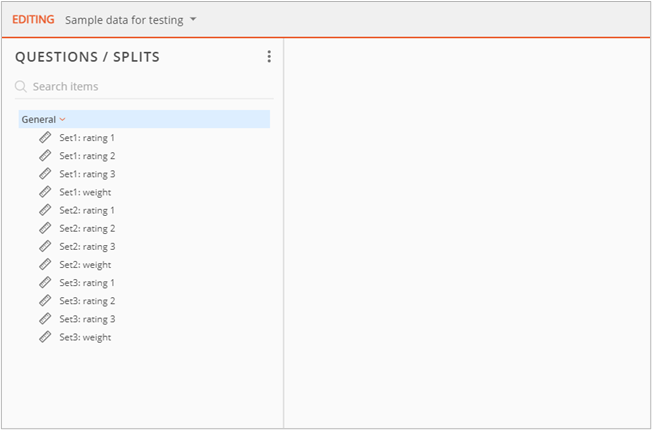Click the ruler icon beside Set2: rating 2
Screen dimensions: 652x430
point(45,229)
